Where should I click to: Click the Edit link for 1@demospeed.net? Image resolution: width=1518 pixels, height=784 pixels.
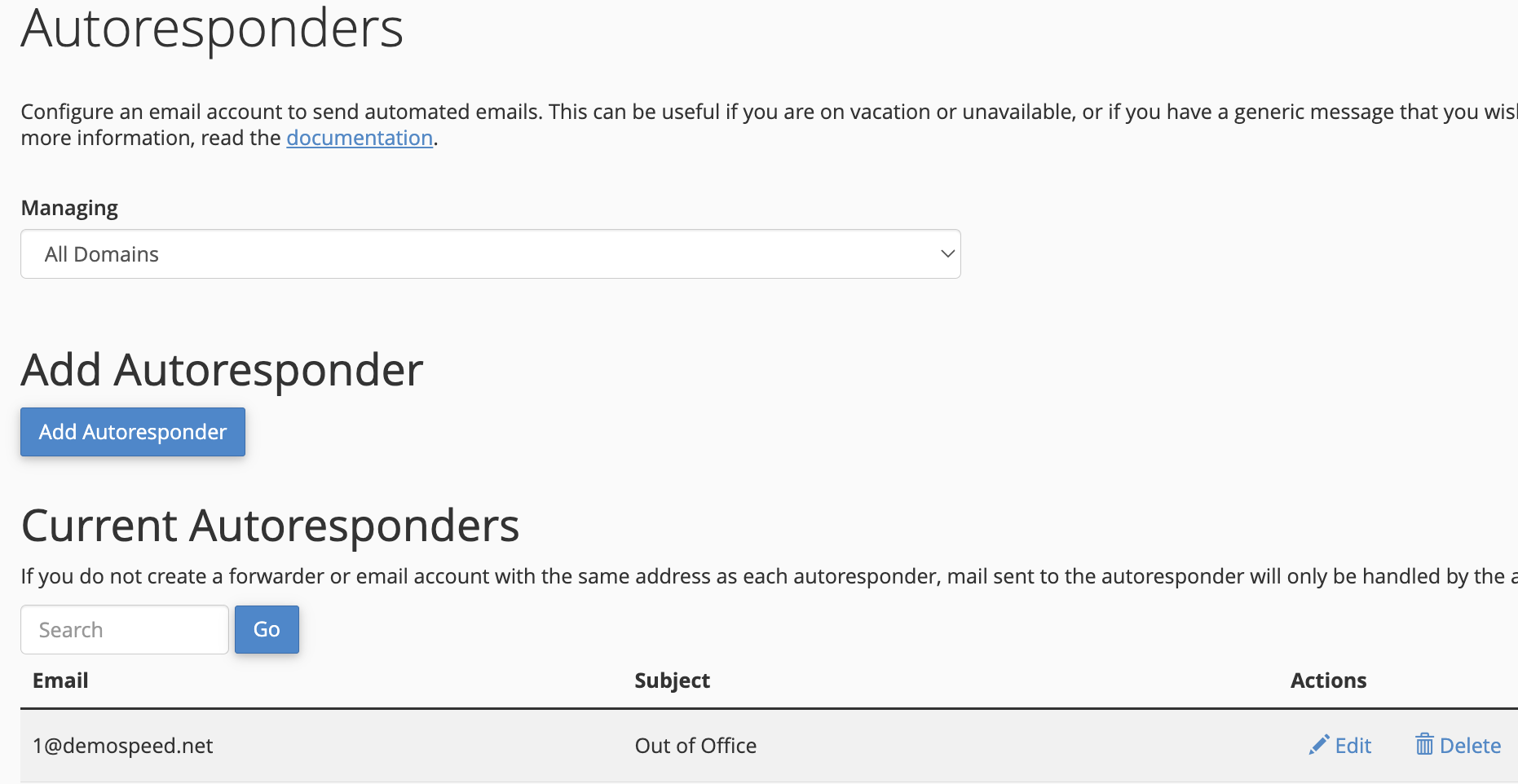coord(1353,746)
